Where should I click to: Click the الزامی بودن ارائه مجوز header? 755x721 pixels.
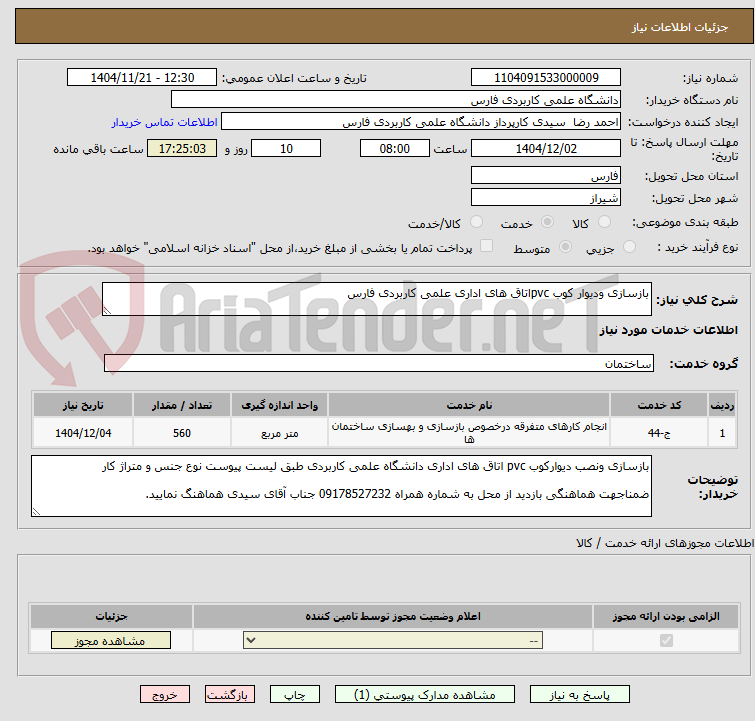point(666,616)
